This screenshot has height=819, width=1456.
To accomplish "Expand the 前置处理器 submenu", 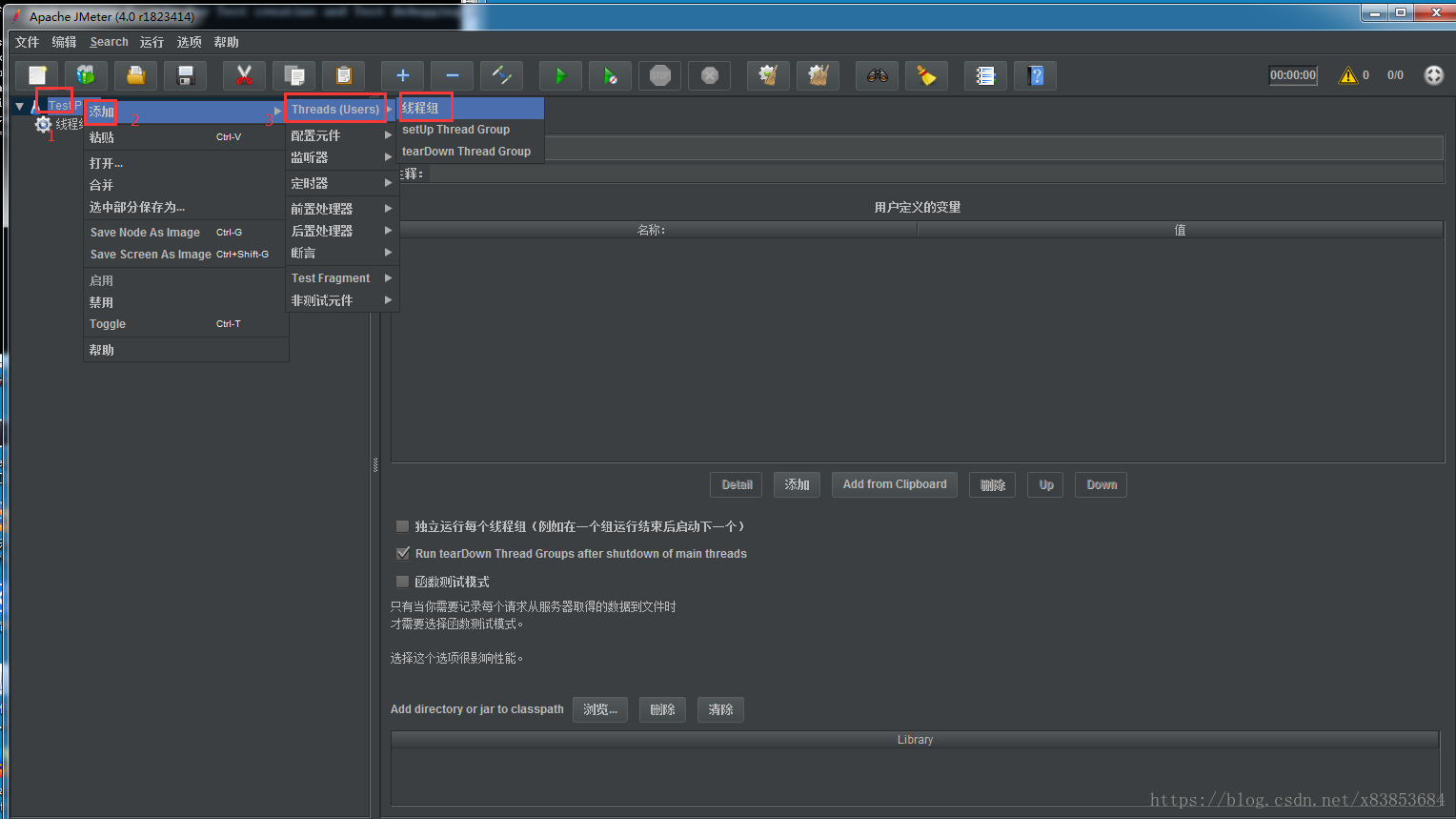I will pyautogui.click(x=341, y=209).
